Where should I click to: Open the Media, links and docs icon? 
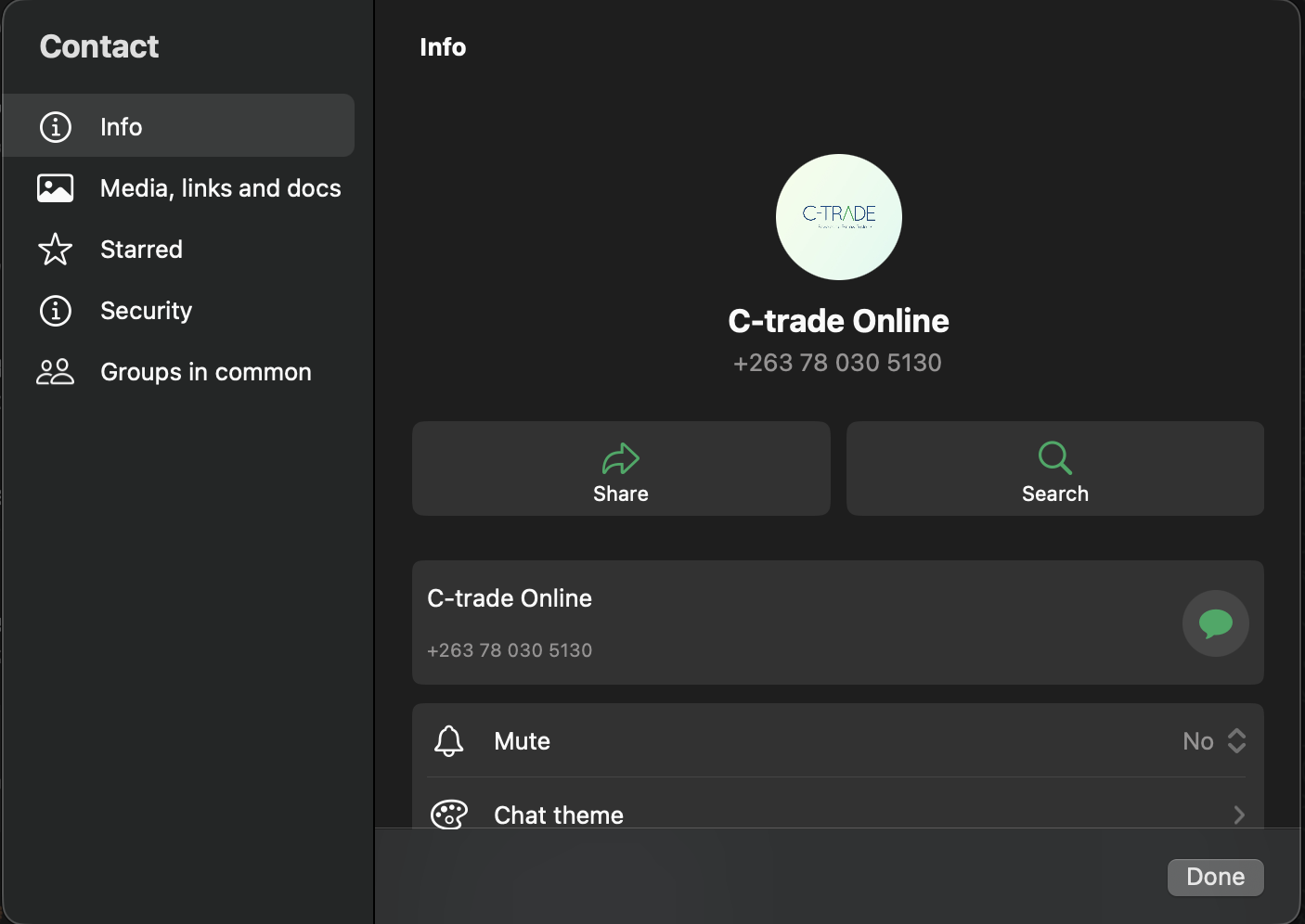(x=55, y=187)
